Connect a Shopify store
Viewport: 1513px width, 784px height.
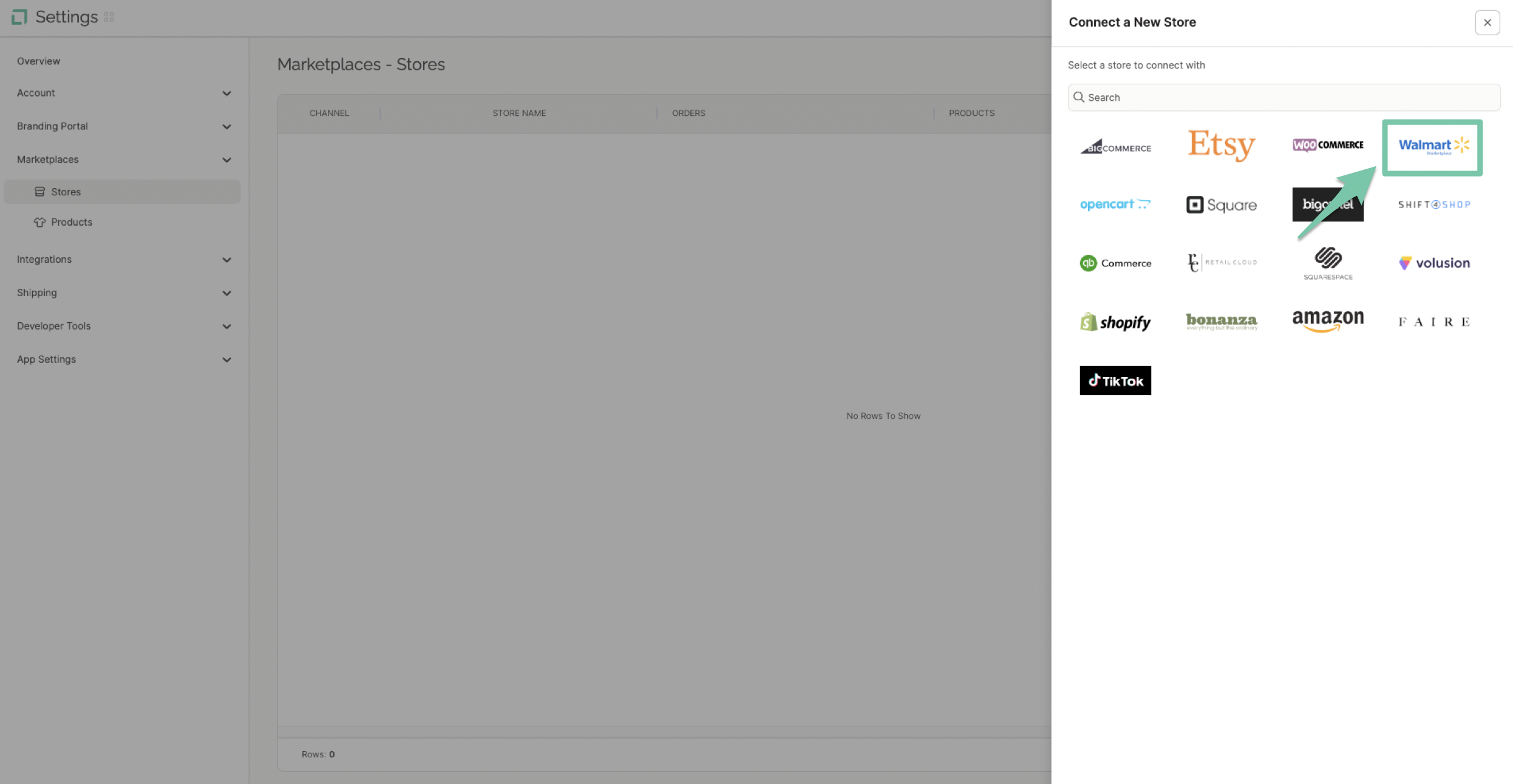pyautogui.click(x=1115, y=322)
